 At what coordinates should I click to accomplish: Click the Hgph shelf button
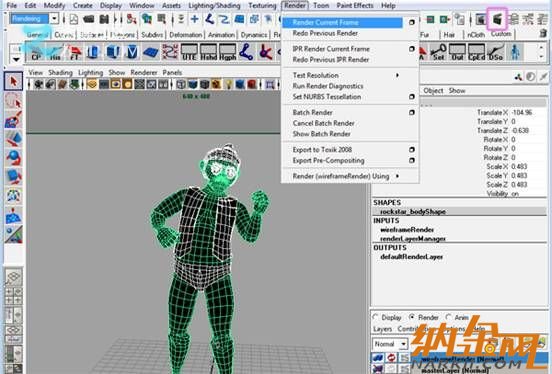(227, 52)
